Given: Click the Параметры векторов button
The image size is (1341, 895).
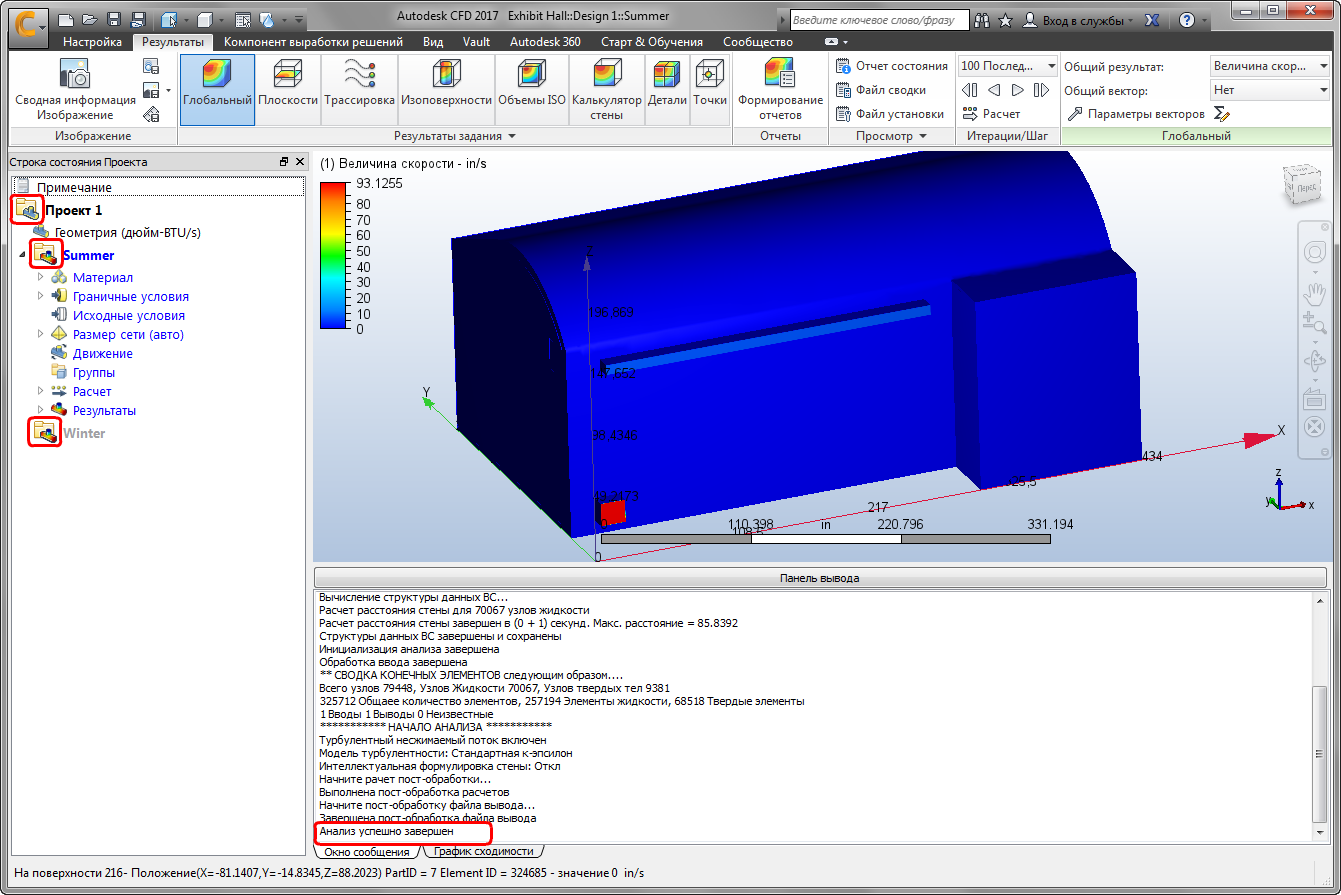Looking at the screenshot, I should click(1136, 114).
